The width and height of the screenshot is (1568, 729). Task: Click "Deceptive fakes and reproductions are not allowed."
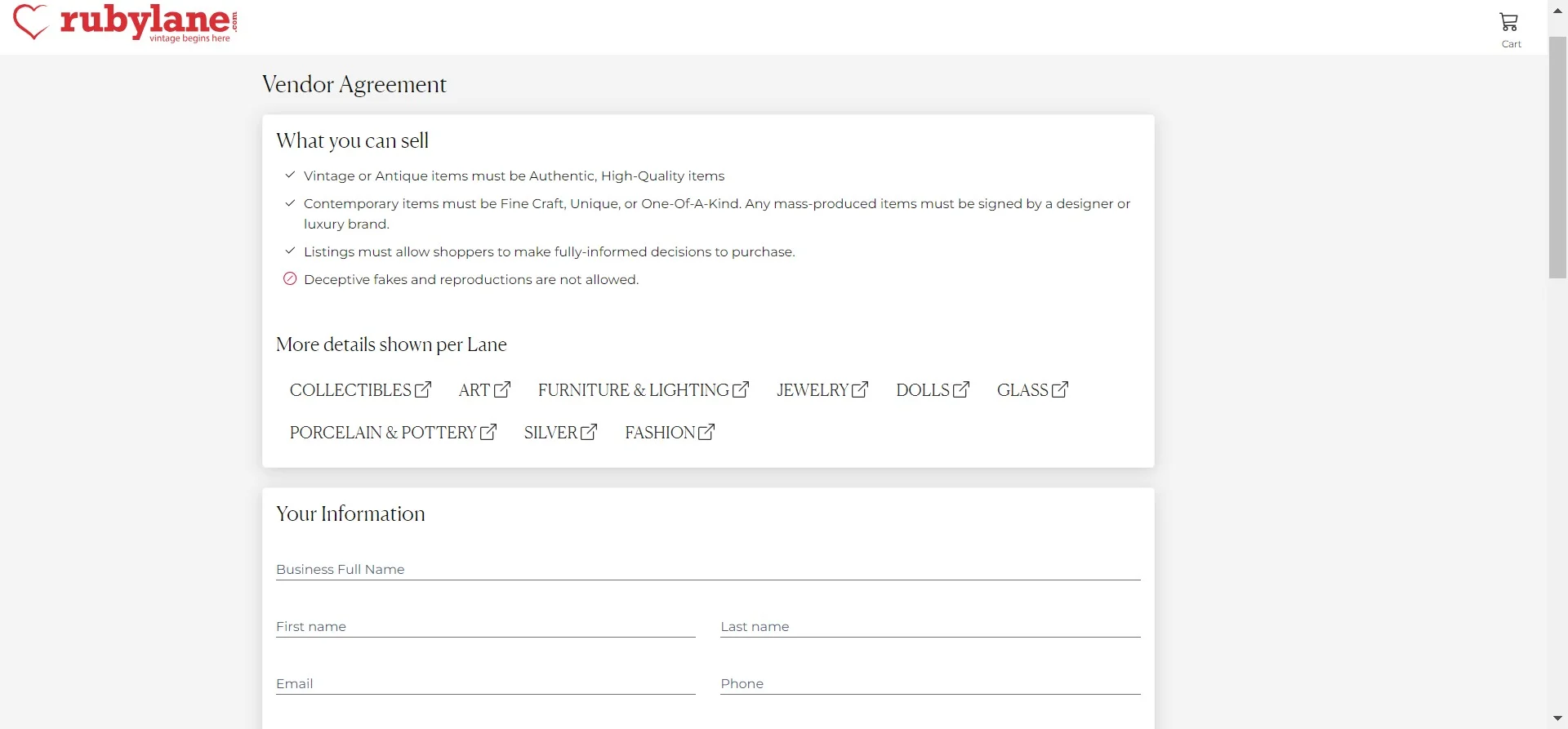471,279
